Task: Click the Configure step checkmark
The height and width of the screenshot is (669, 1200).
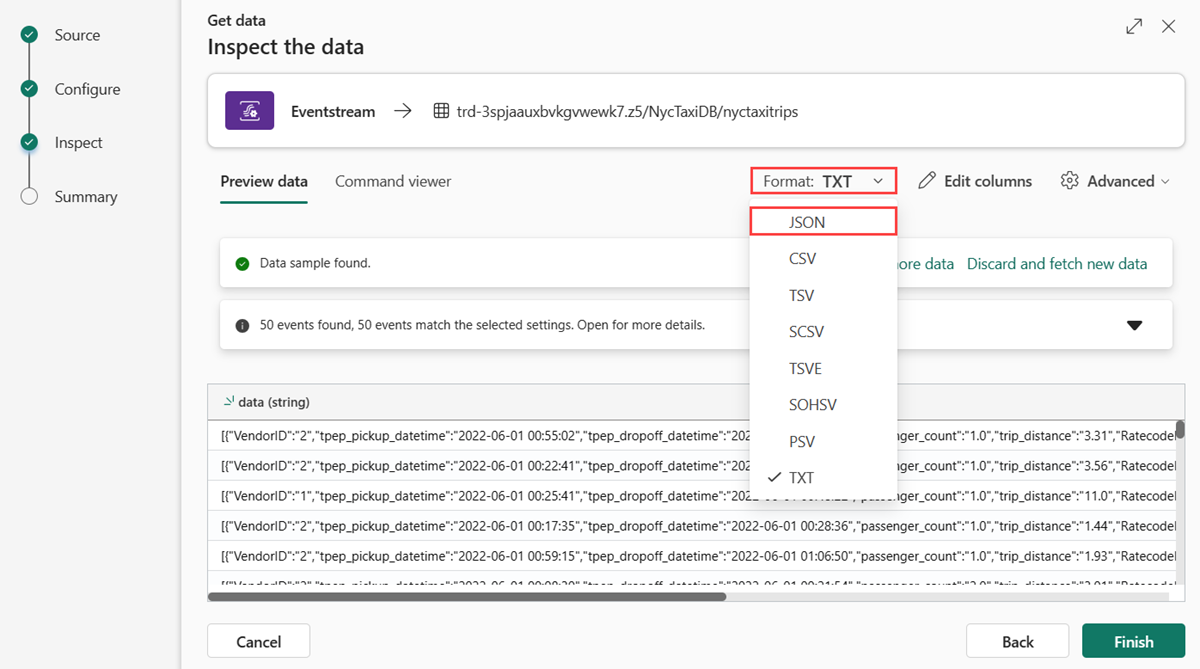Action: tap(29, 88)
